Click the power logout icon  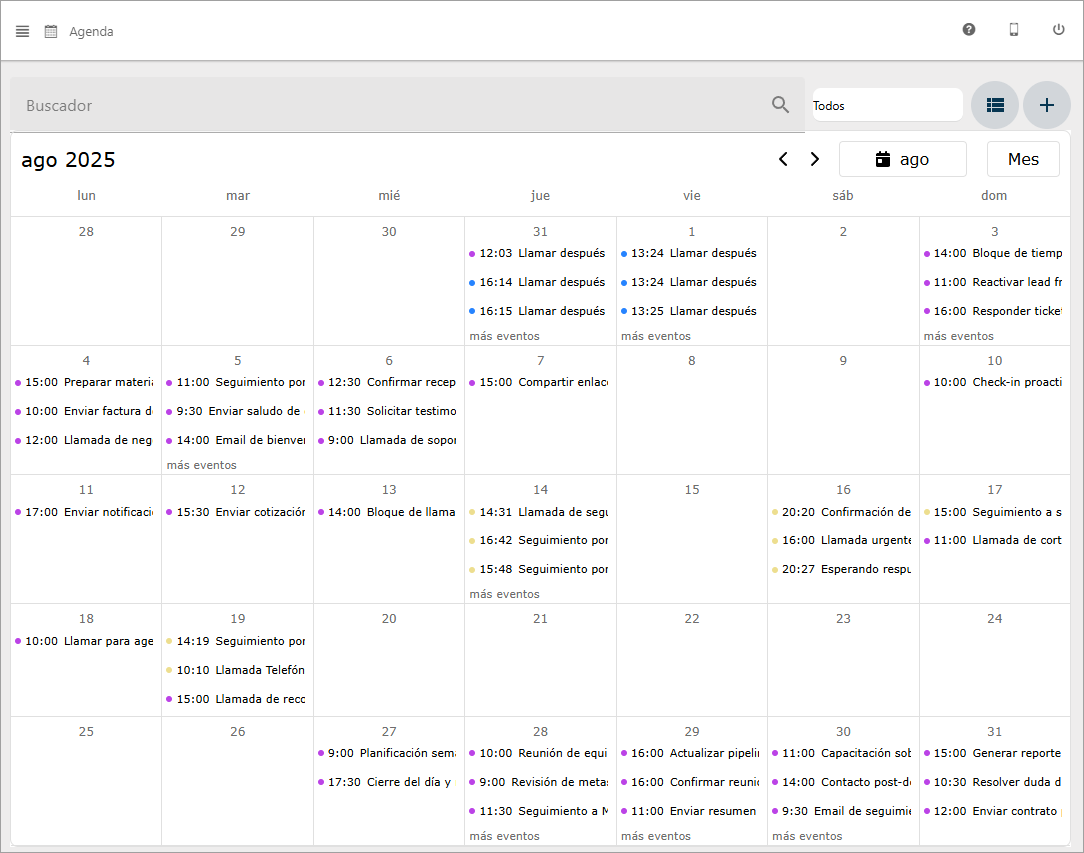click(x=1058, y=30)
